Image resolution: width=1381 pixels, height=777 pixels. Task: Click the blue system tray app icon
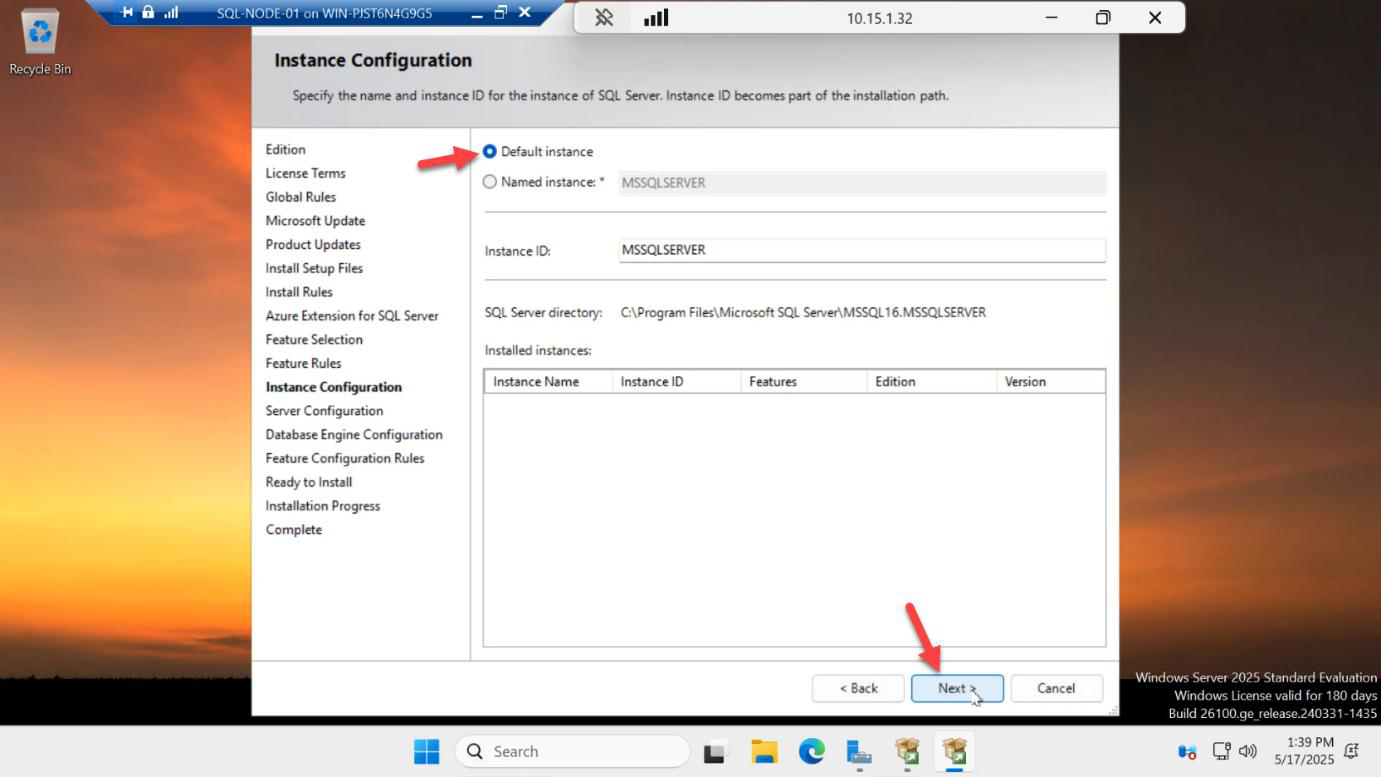click(1187, 751)
